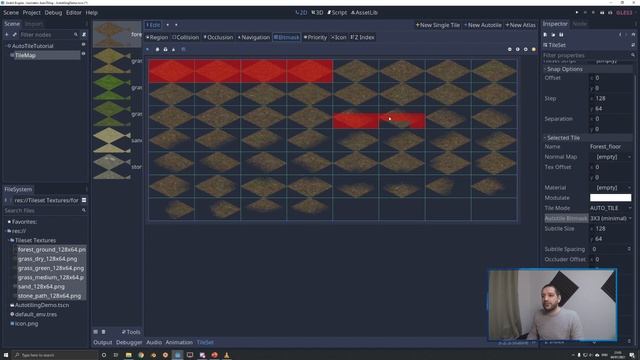Screen dimensions: 640x360
Task: Click the white Modulate color swatch
Action: (611, 198)
